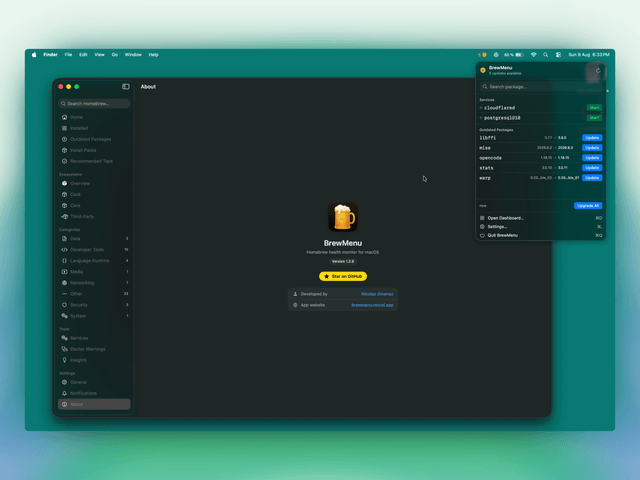This screenshot has width=640, height=480.
Task: Toggle the sidebar visibility icon
Action: [126, 87]
